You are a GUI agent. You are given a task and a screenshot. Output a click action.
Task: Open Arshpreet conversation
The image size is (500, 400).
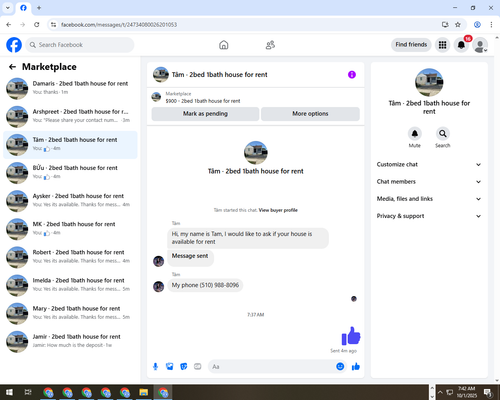point(70,117)
